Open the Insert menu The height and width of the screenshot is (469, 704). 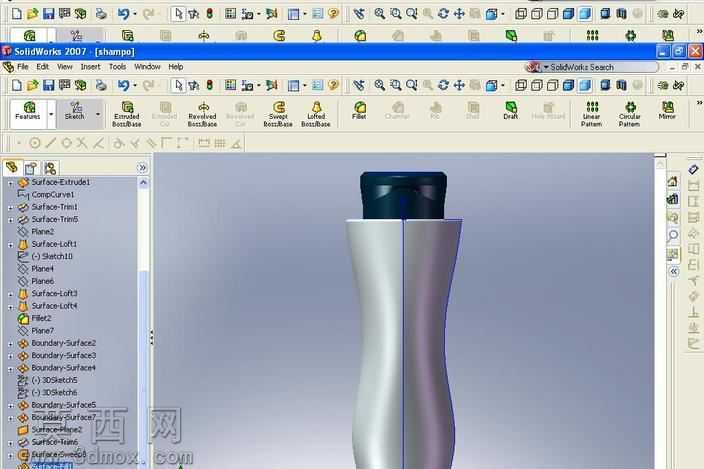pyautogui.click(x=90, y=67)
